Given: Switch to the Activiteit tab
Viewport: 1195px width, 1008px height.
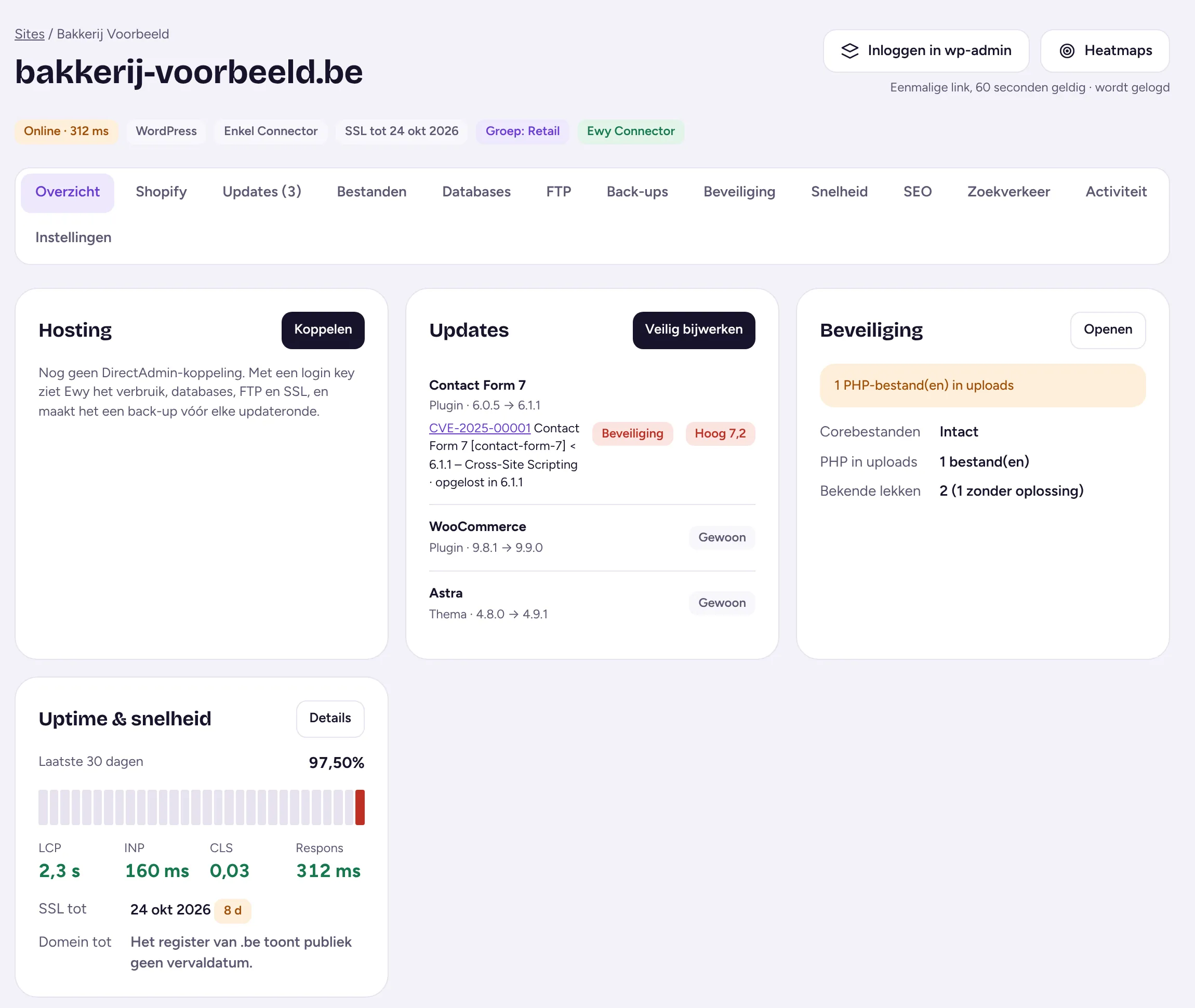Looking at the screenshot, I should pos(1116,192).
